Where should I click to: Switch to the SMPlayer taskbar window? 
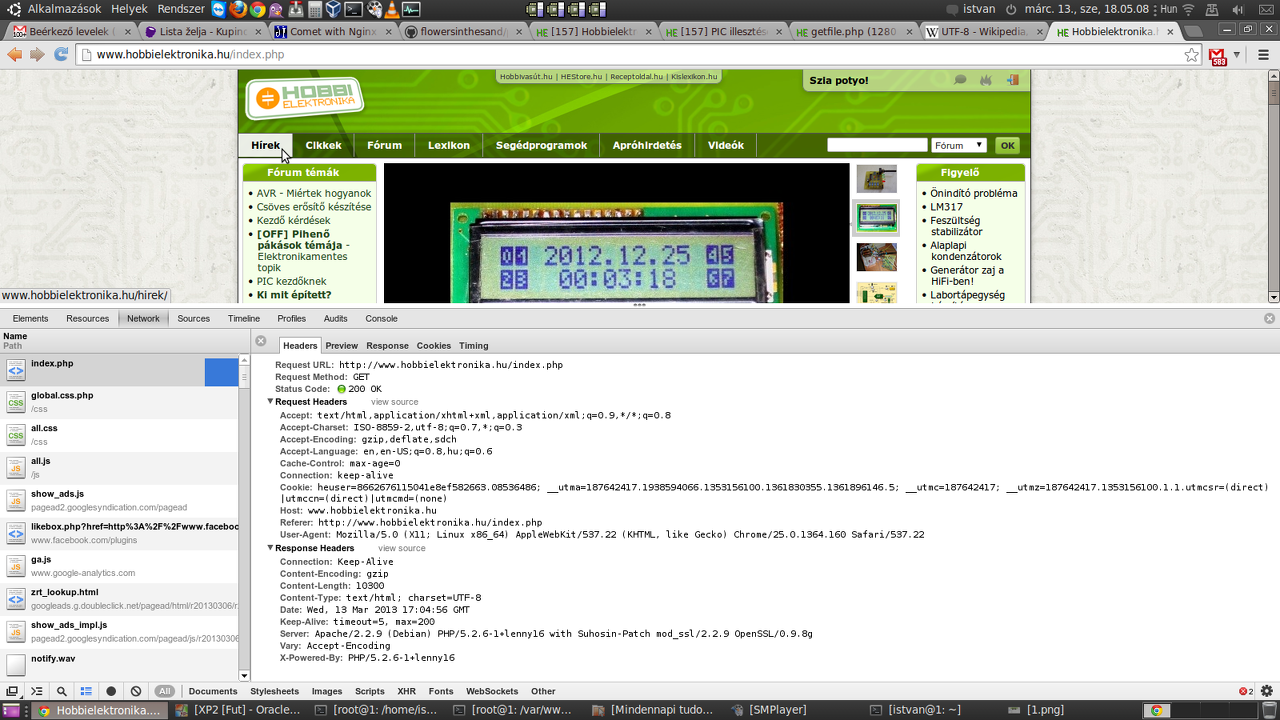pyautogui.click(x=777, y=710)
